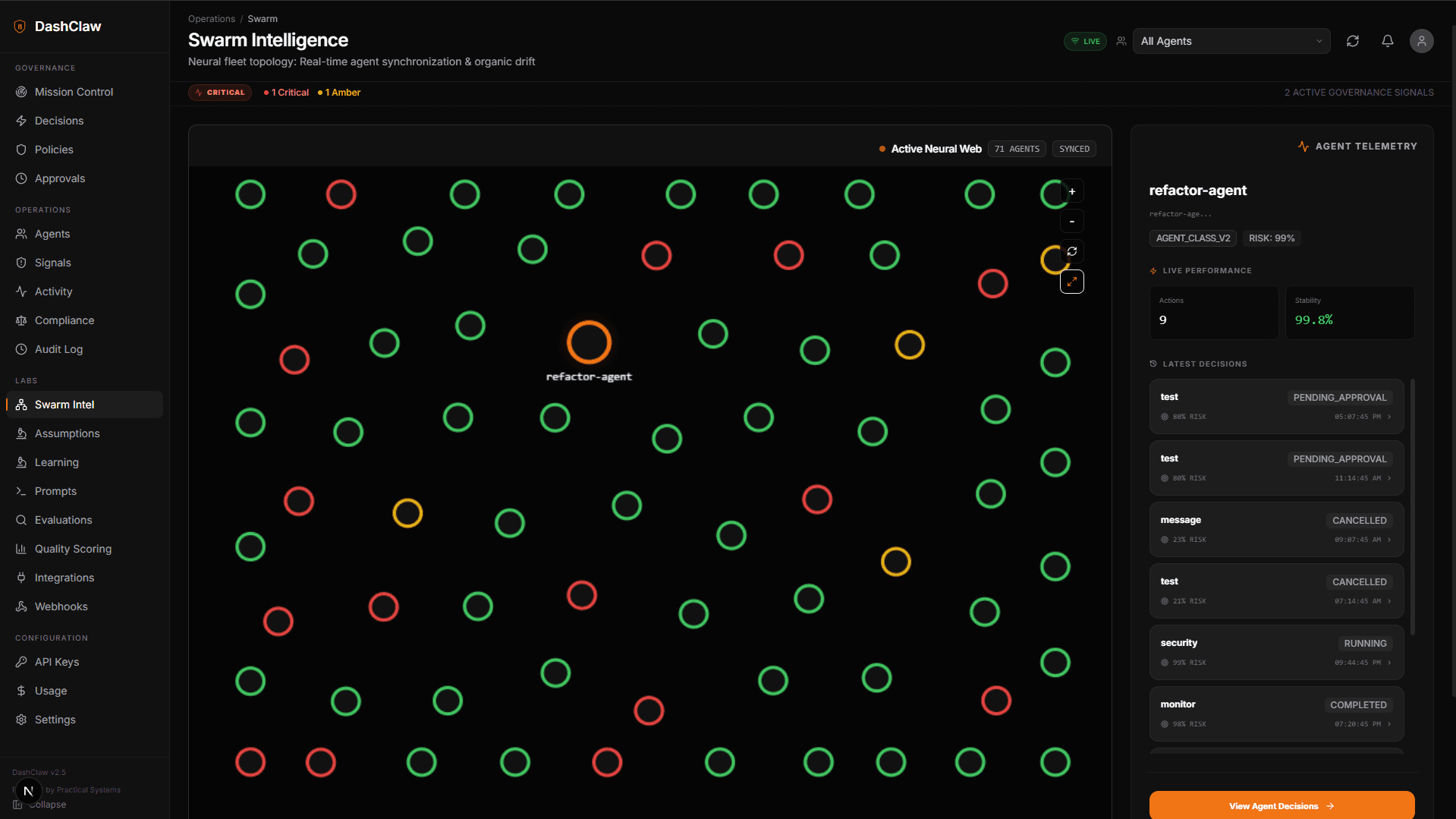This screenshot has height=819, width=1456.
Task: Select the Audit Log clock icon
Action: [x=21, y=349]
